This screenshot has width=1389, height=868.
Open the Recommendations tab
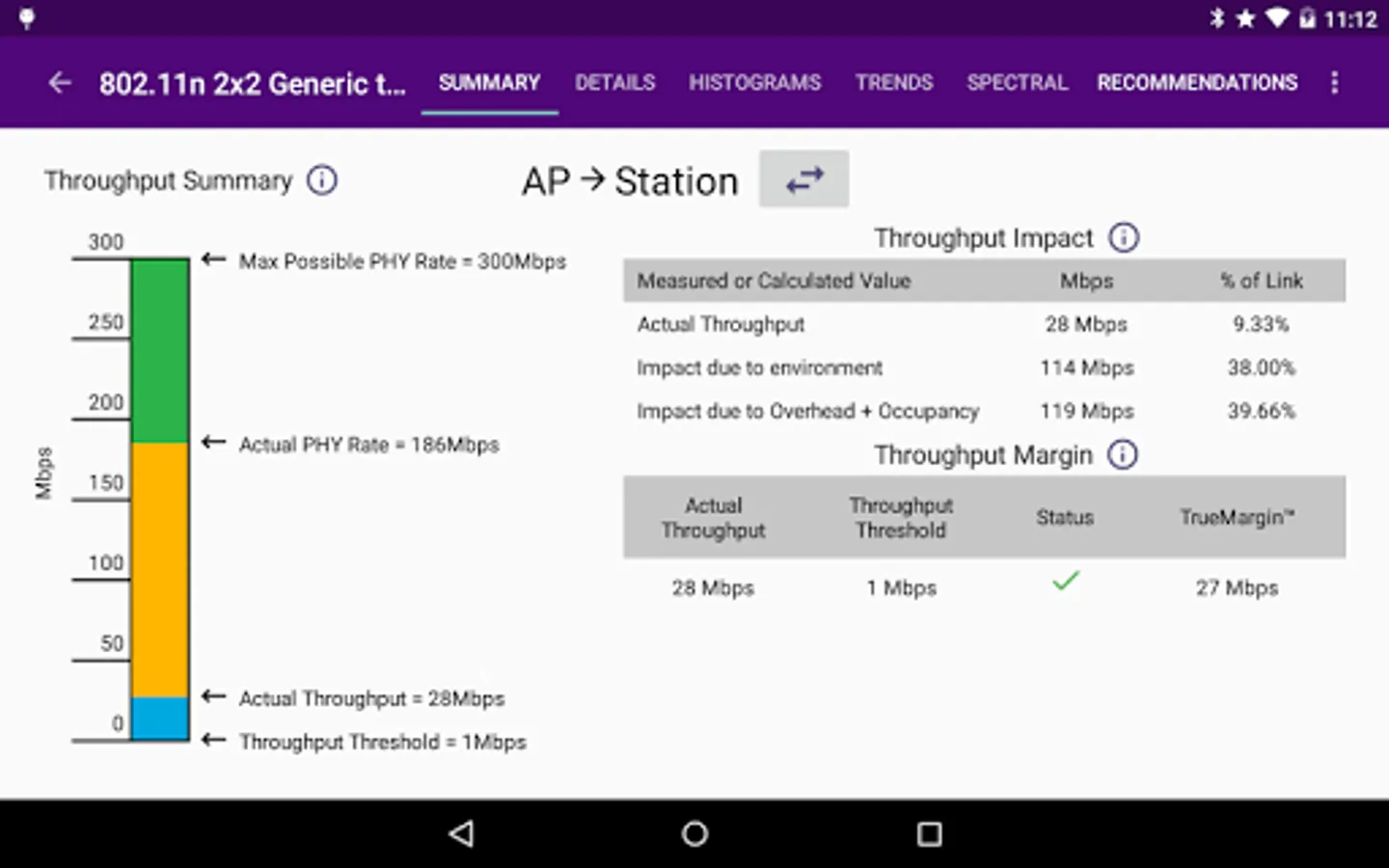coord(1197,83)
